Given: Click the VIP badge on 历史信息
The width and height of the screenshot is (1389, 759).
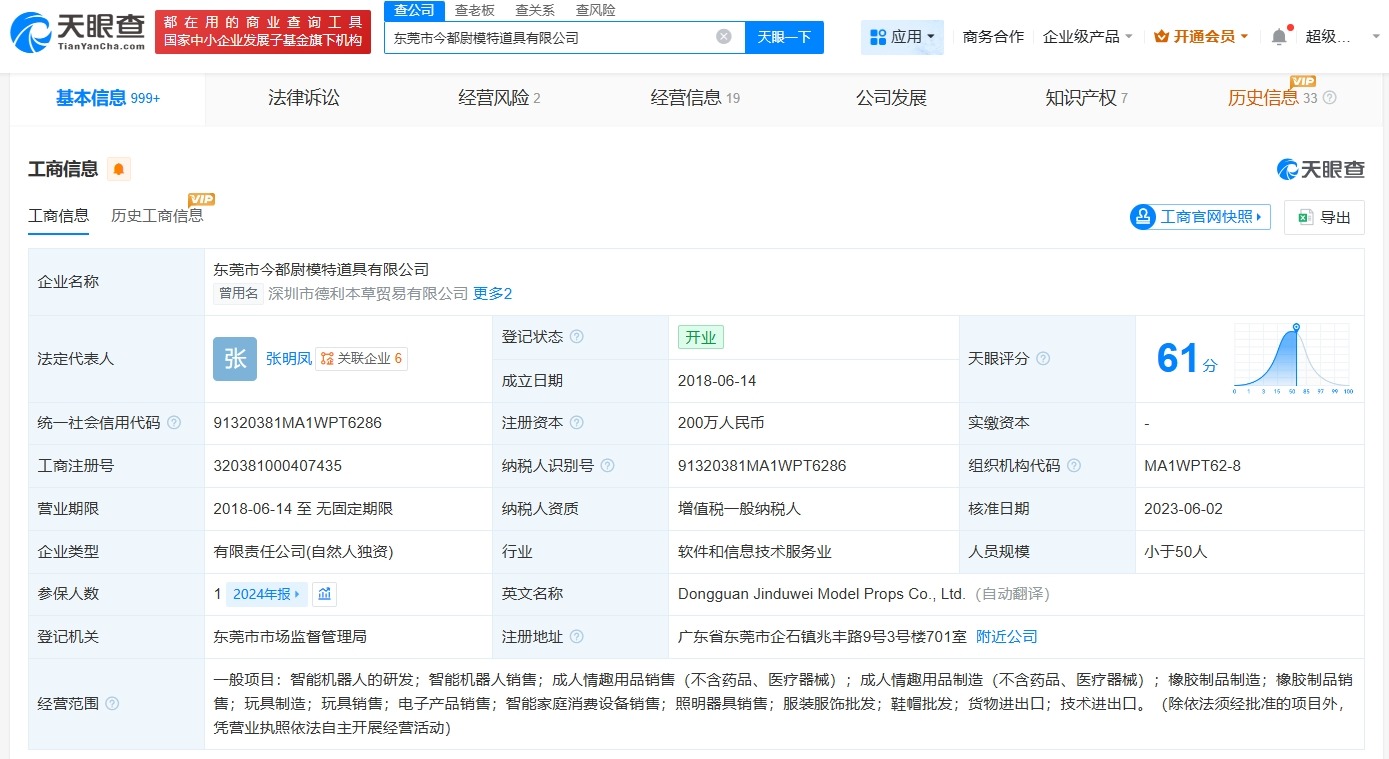Looking at the screenshot, I should (x=1302, y=82).
